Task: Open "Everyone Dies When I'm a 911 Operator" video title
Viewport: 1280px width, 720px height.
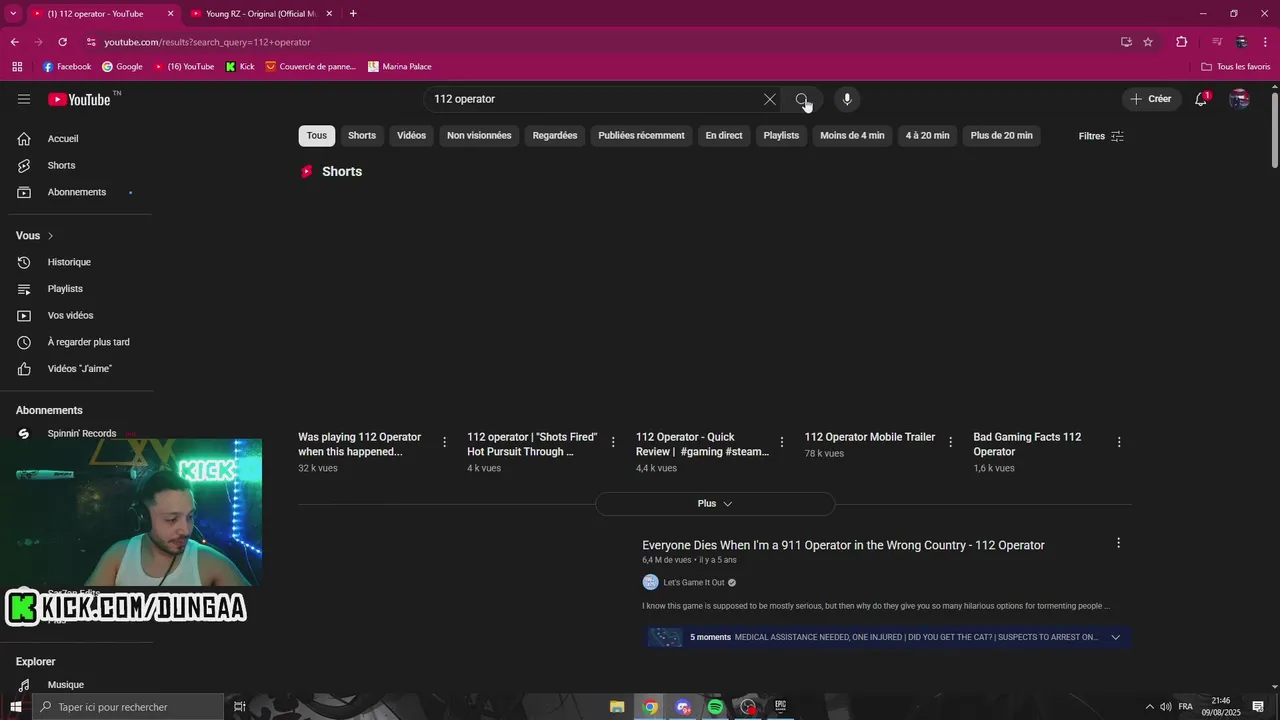Action: (843, 545)
